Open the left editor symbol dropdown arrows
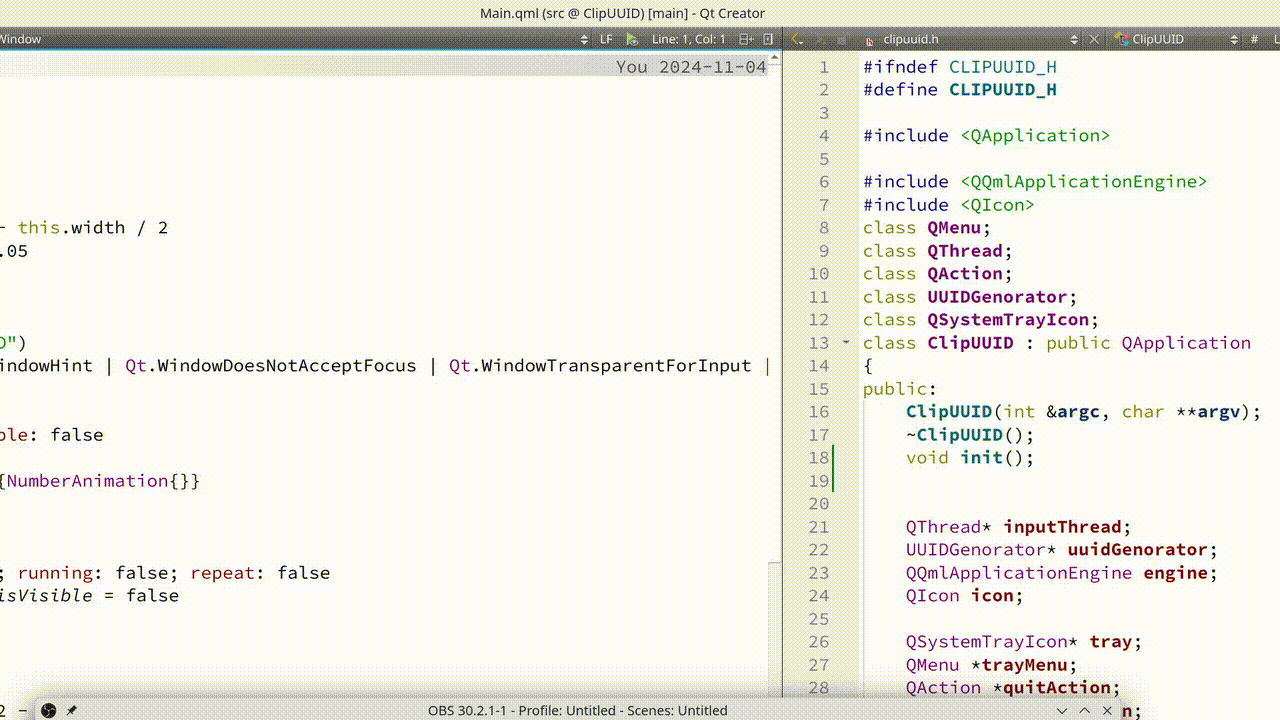The image size is (1280, 720). pyautogui.click(x=585, y=39)
